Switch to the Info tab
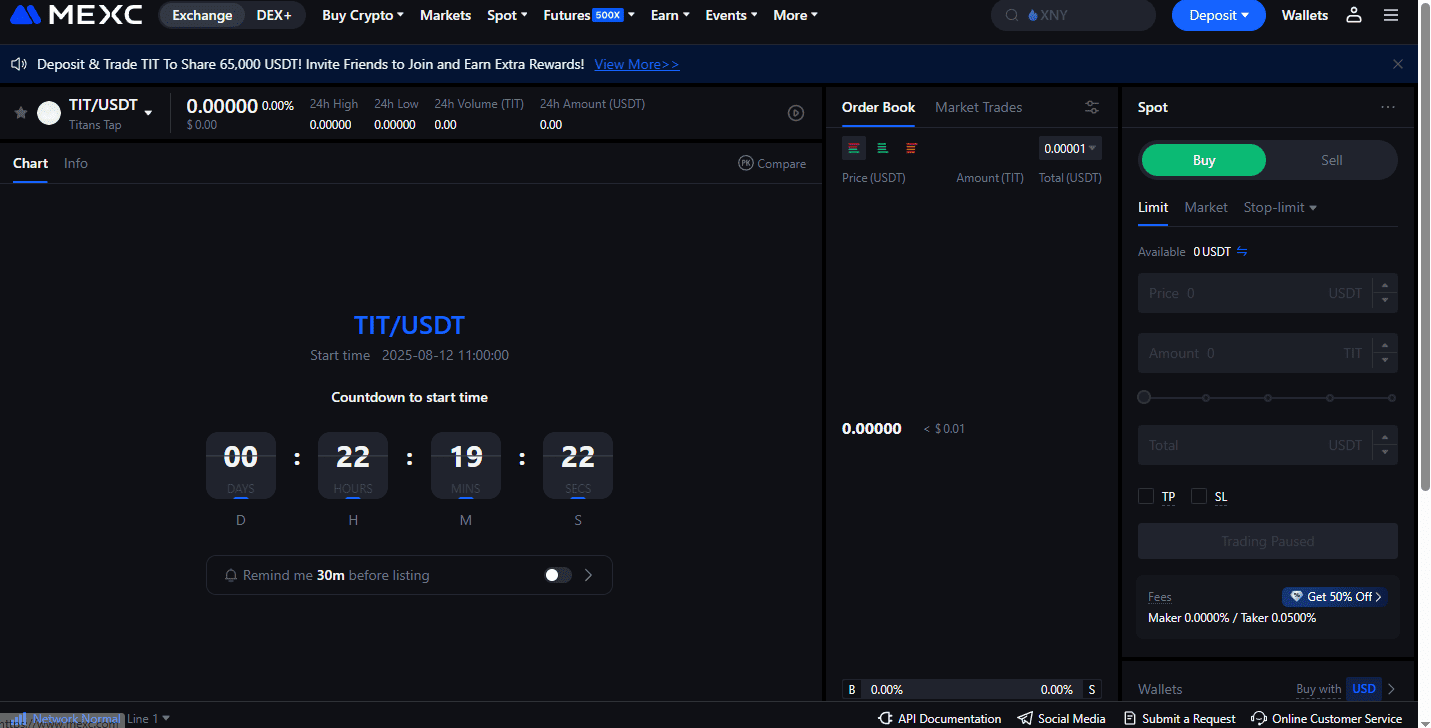Screen dimensions: 1431x728 [76, 163]
